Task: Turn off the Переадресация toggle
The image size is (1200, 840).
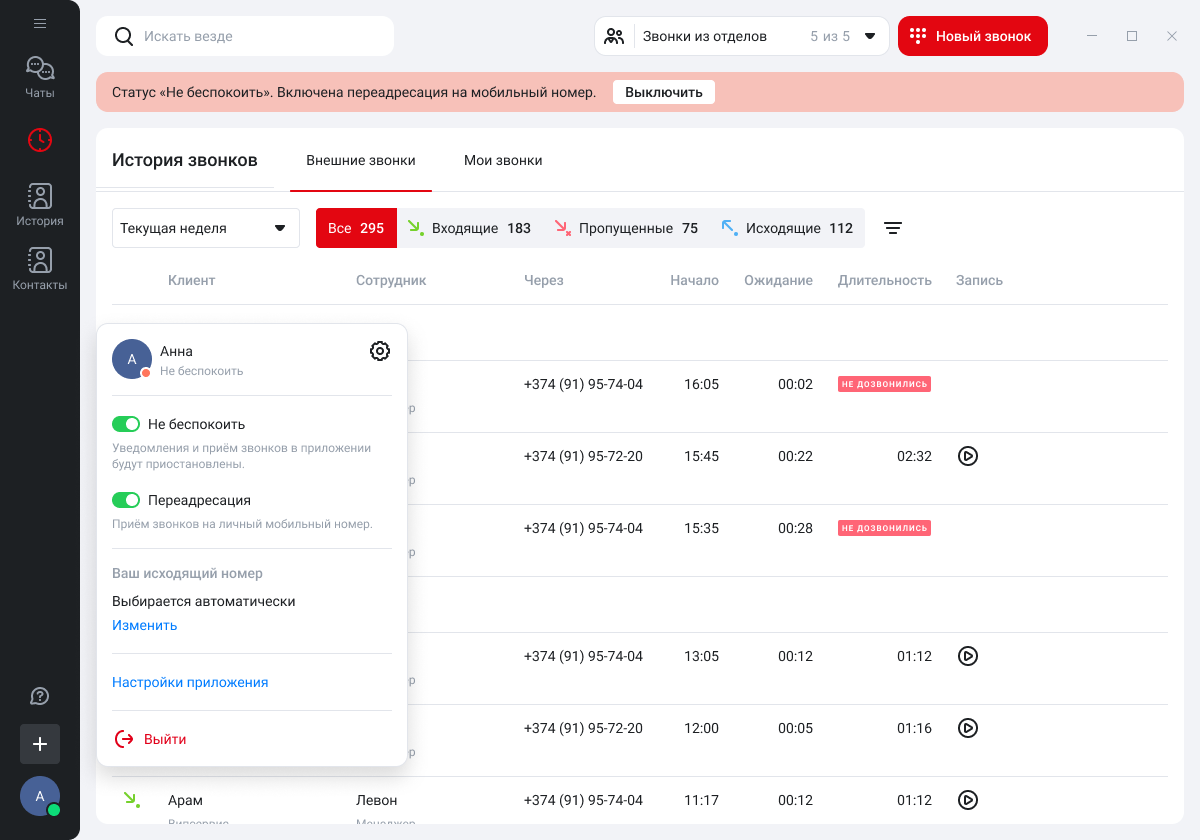Action: (x=126, y=500)
